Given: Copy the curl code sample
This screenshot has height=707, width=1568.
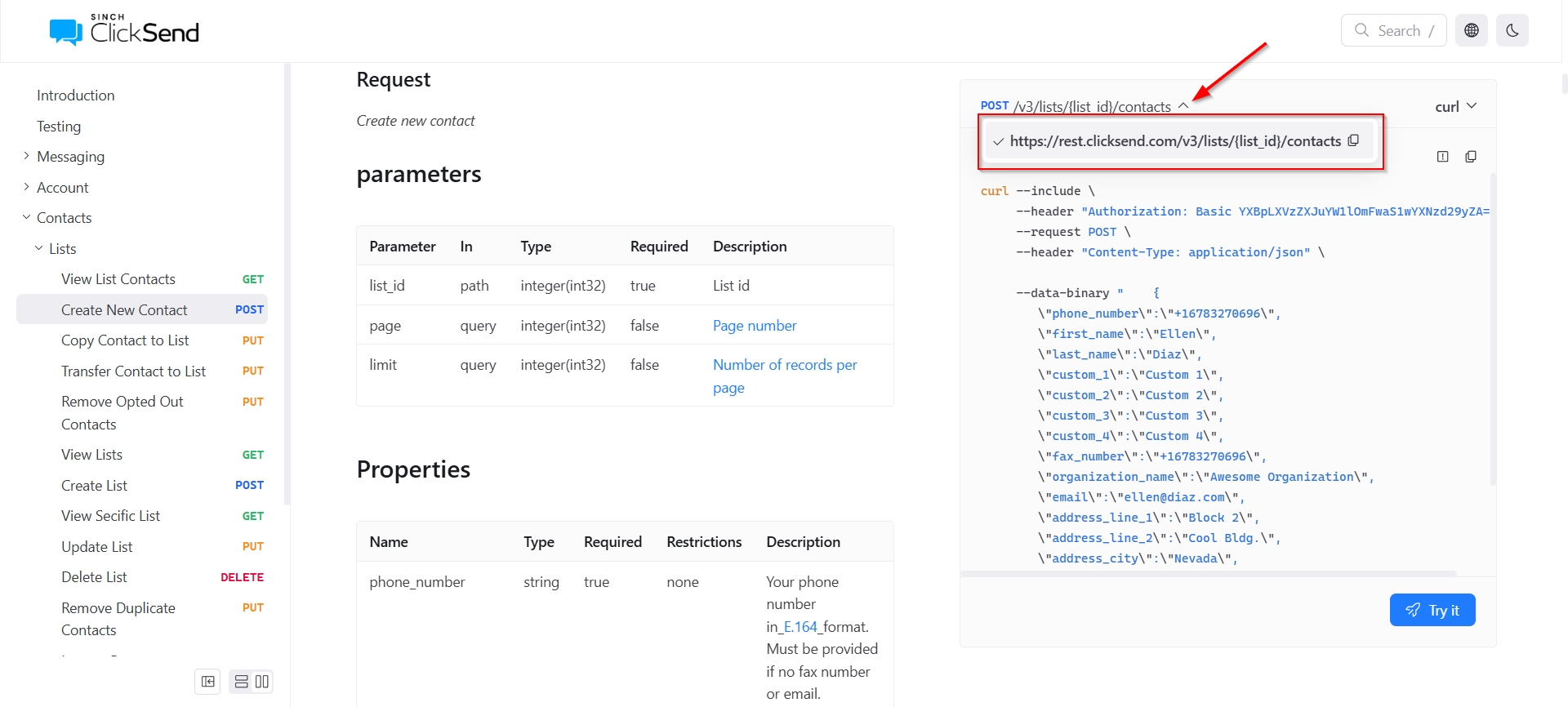Looking at the screenshot, I should 1471,157.
